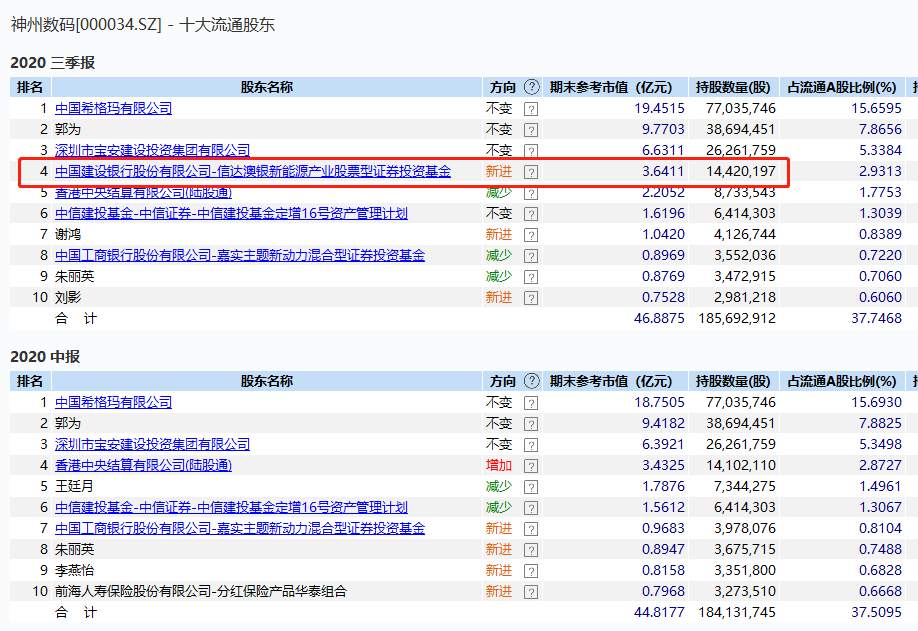Image resolution: width=918 pixels, height=631 pixels.
Task: Open 中国希格玛有限公司 link in 2020 中报
Action: click(114, 402)
